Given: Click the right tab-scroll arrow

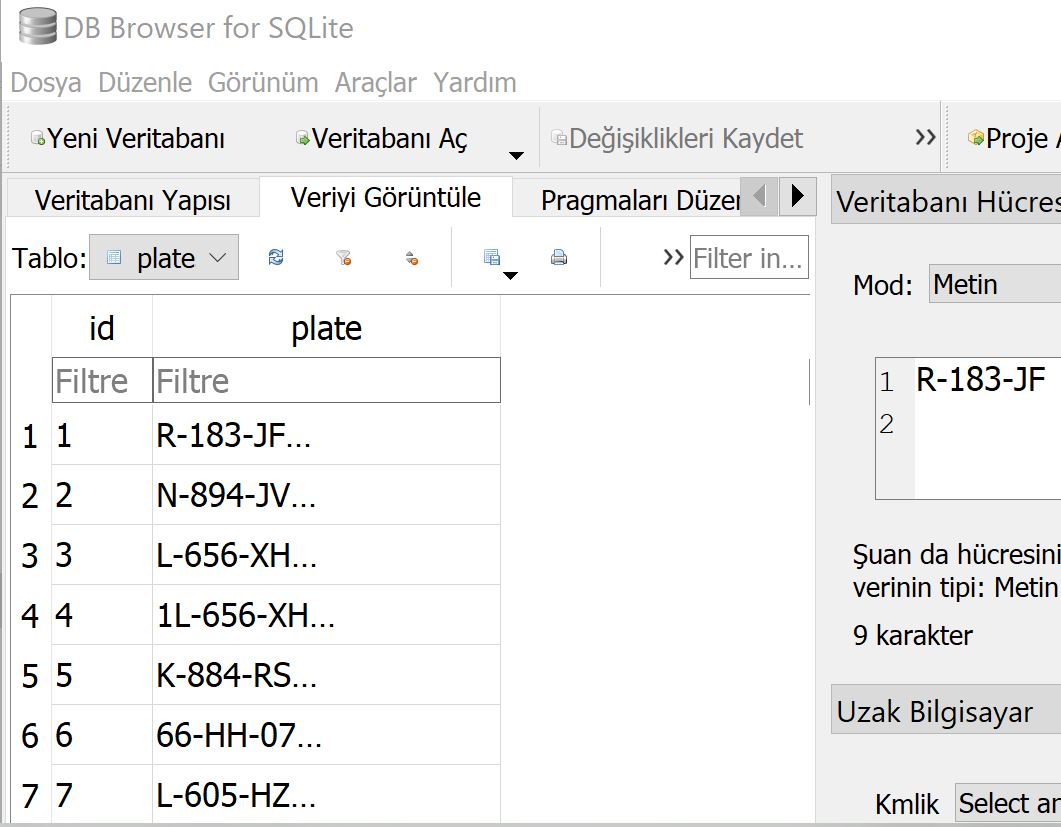Looking at the screenshot, I should [x=797, y=197].
